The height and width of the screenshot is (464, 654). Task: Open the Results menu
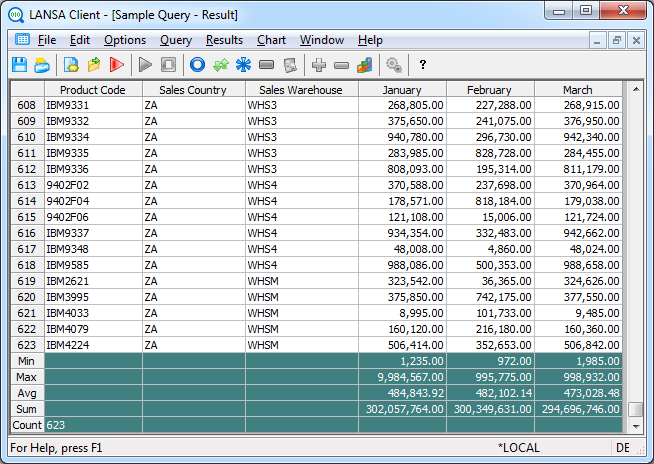(x=224, y=40)
